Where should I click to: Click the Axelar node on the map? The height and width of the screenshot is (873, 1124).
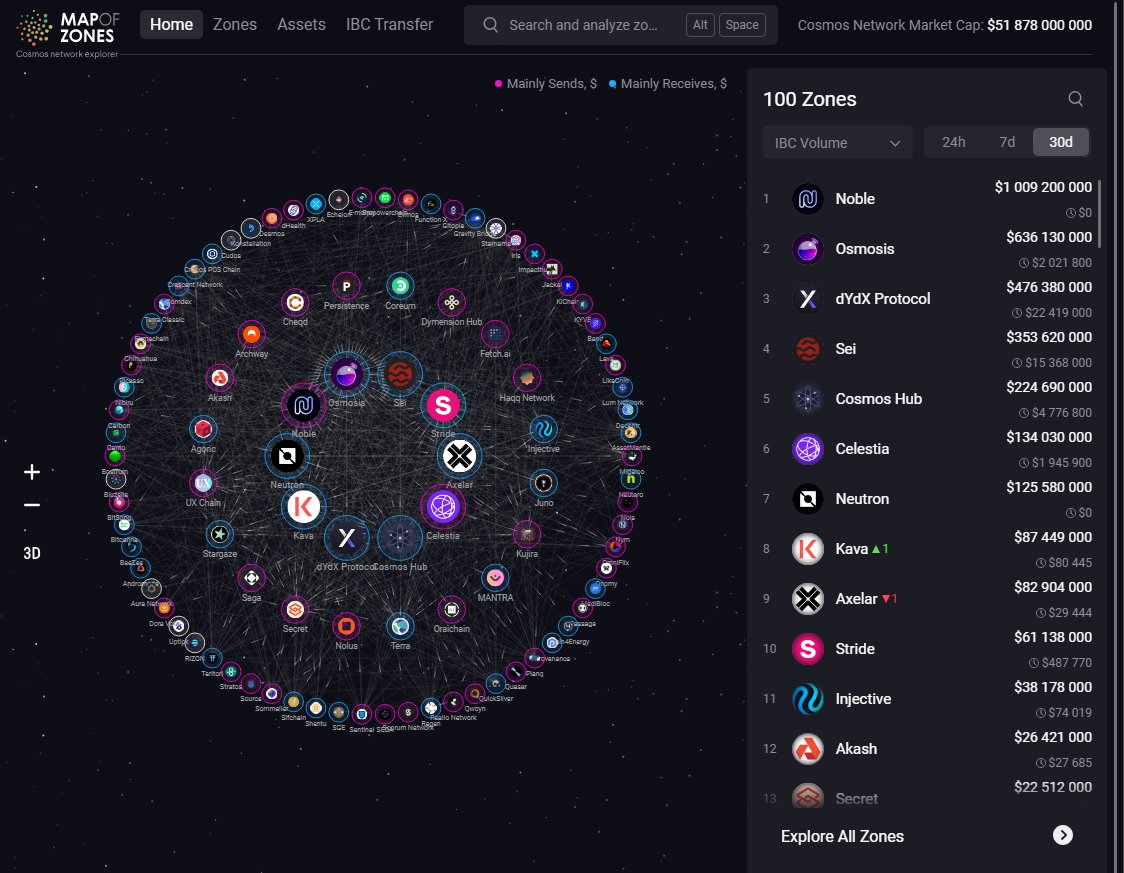[x=459, y=456]
